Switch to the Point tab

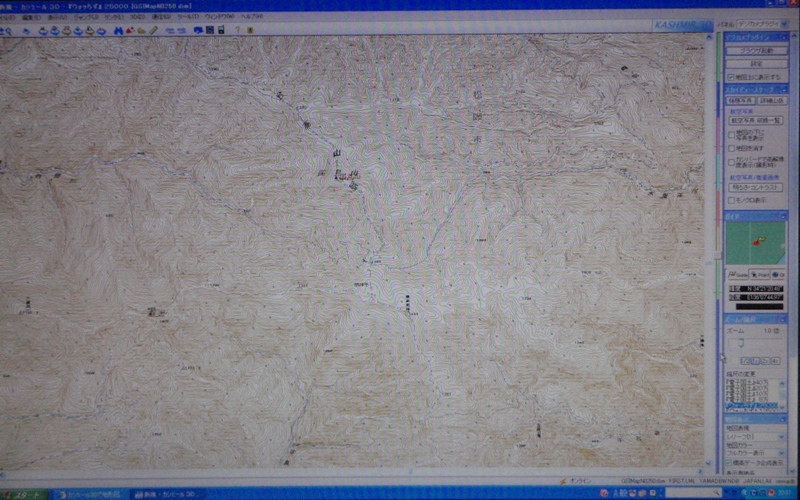coord(759,274)
